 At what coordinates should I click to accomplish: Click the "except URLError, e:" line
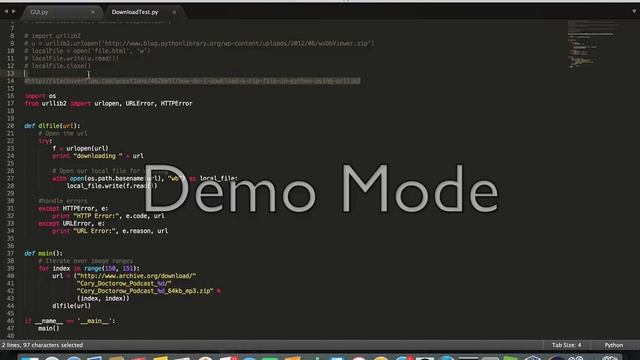(71, 224)
